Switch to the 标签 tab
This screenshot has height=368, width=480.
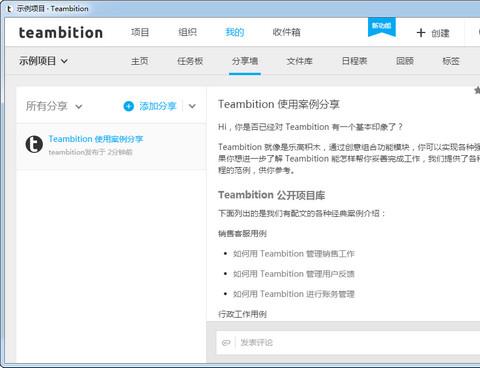pos(451,61)
